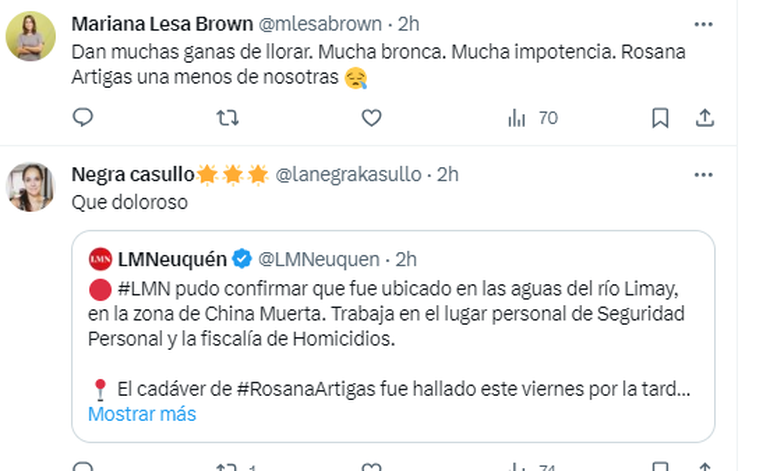Click LMNeuquén's blue verified badge
The height and width of the screenshot is (471, 770).
click(x=242, y=260)
